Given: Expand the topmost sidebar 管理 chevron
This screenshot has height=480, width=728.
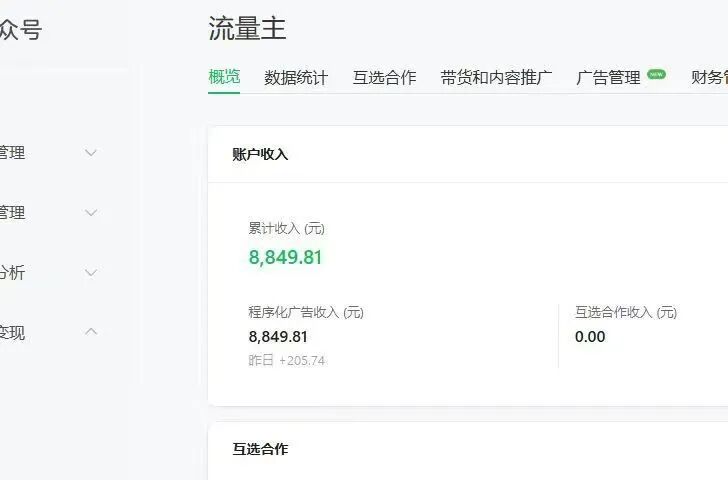Looking at the screenshot, I should tap(91, 153).
